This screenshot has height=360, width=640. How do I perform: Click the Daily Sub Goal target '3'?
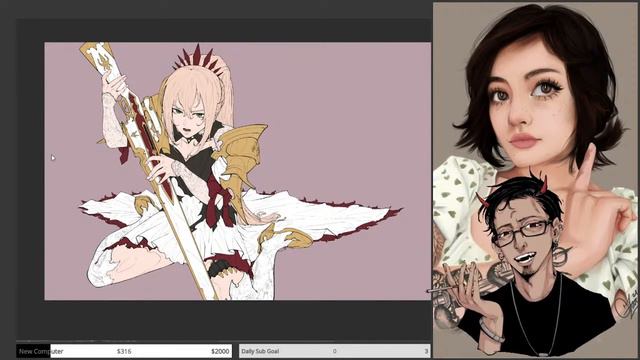pos(426,351)
